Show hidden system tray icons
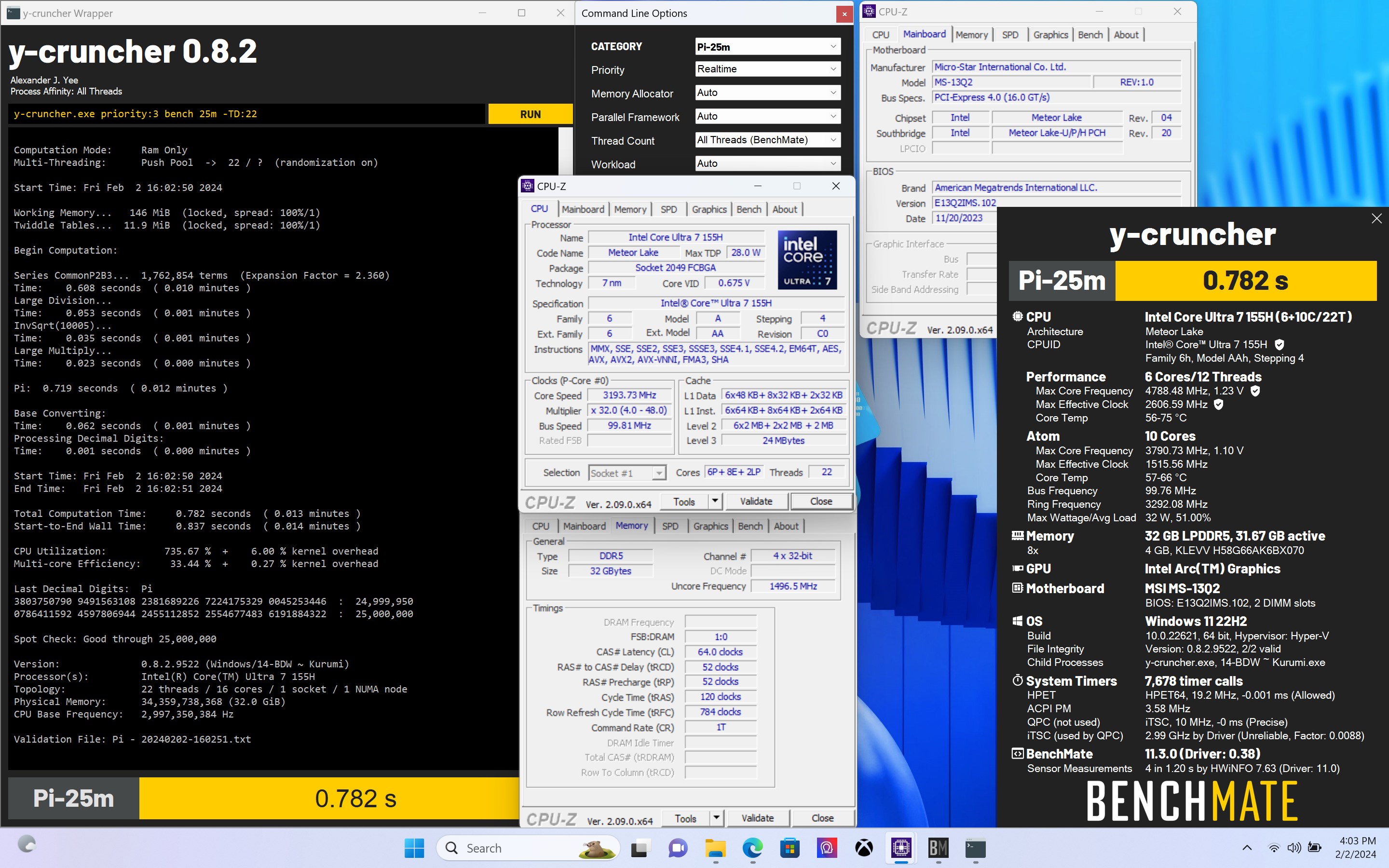The width and height of the screenshot is (1389, 868). click(1247, 847)
